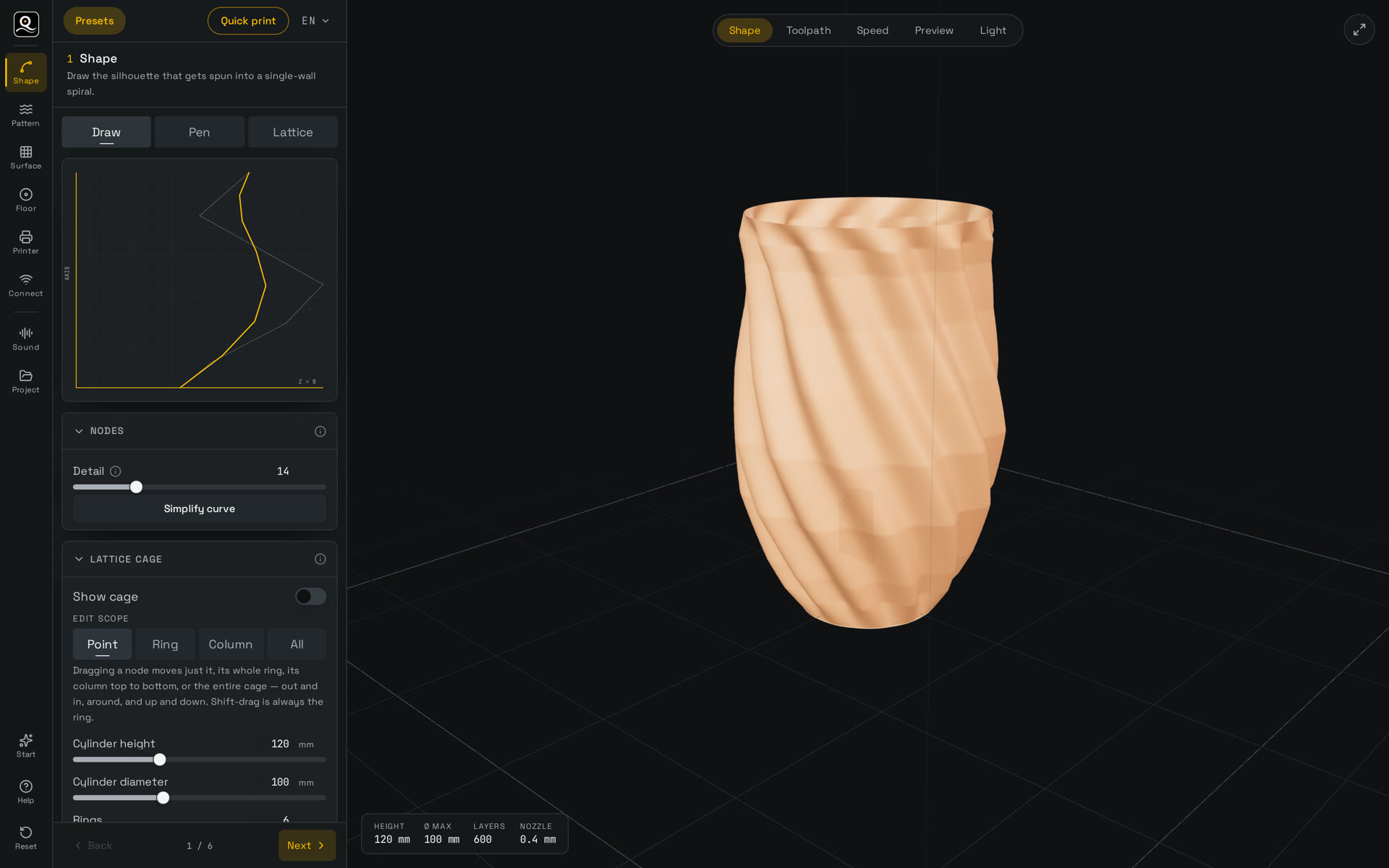Click the app logo icon
Viewport: 1389px width, 868px height.
(x=26, y=24)
